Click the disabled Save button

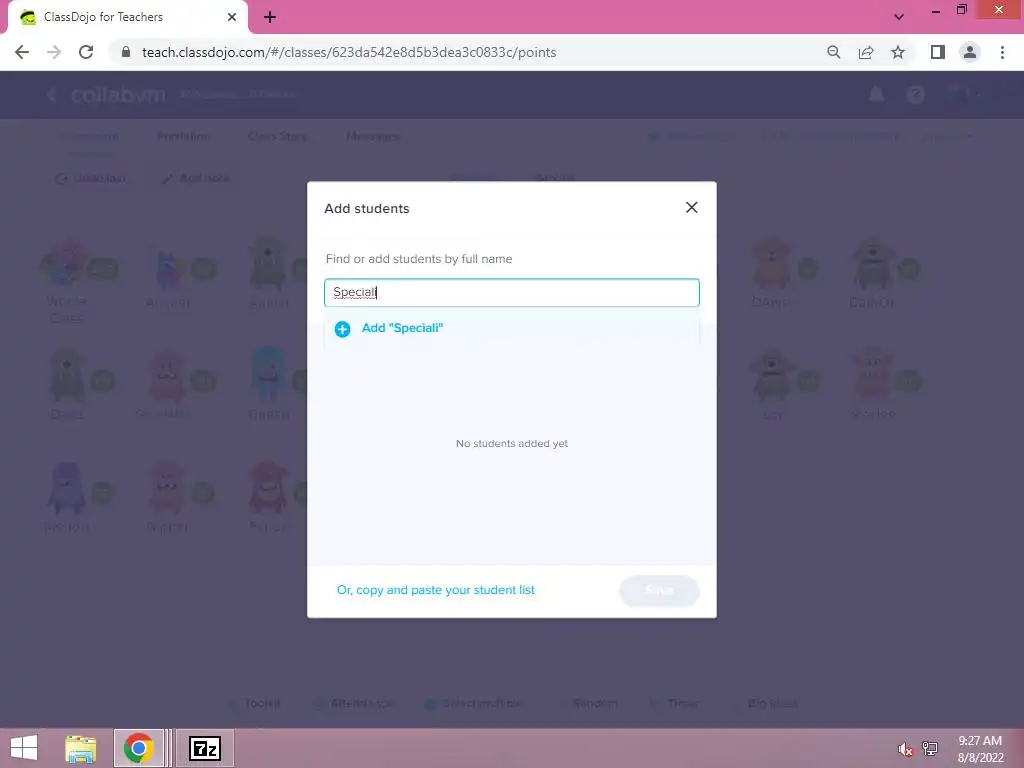point(659,590)
